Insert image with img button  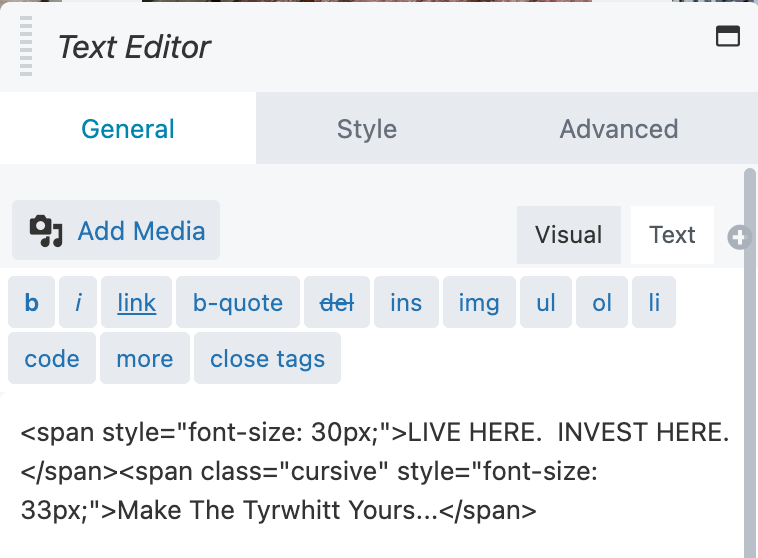[x=479, y=302]
